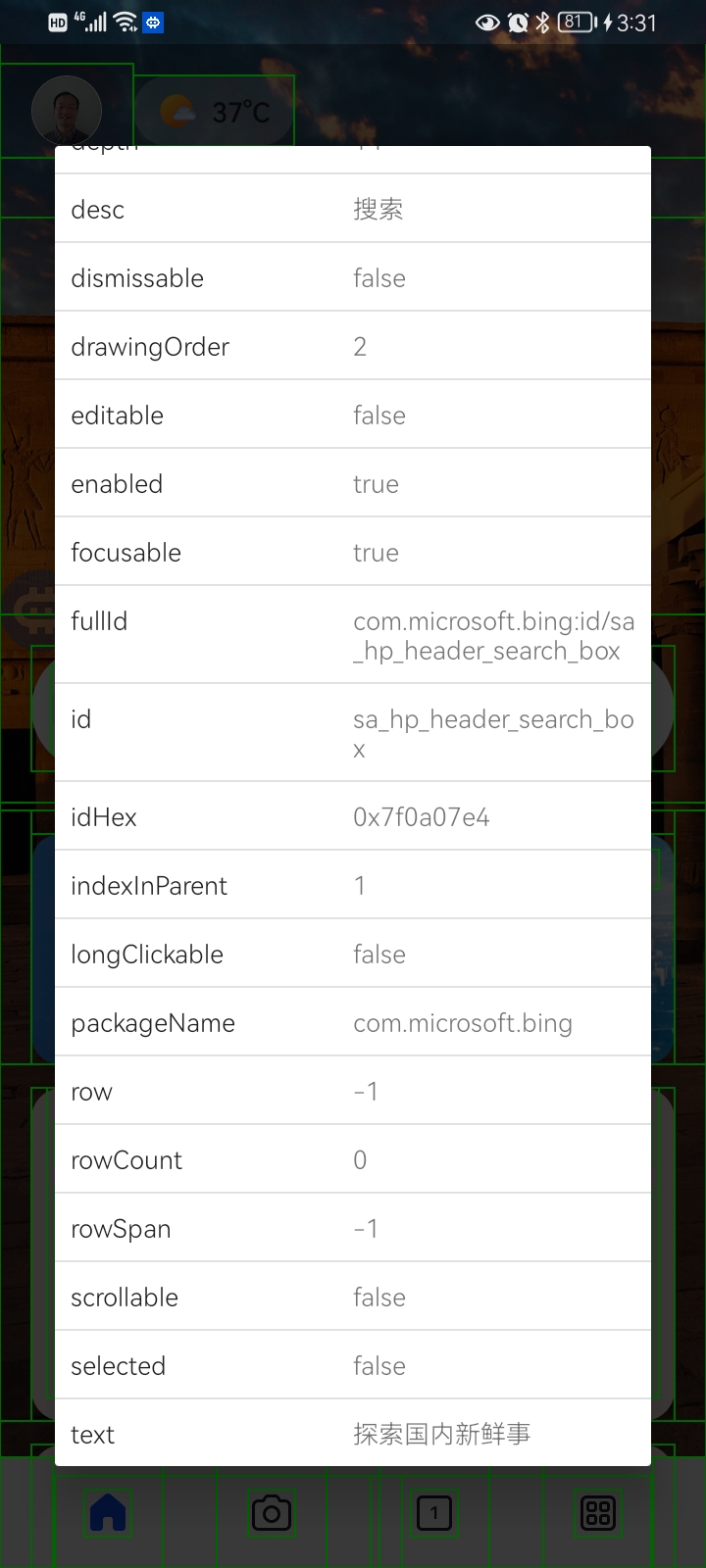Image resolution: width=706 pixels, height=1568 pixels.
Task: Select the desc row value 搜索
Action: (x=378, y=210)
